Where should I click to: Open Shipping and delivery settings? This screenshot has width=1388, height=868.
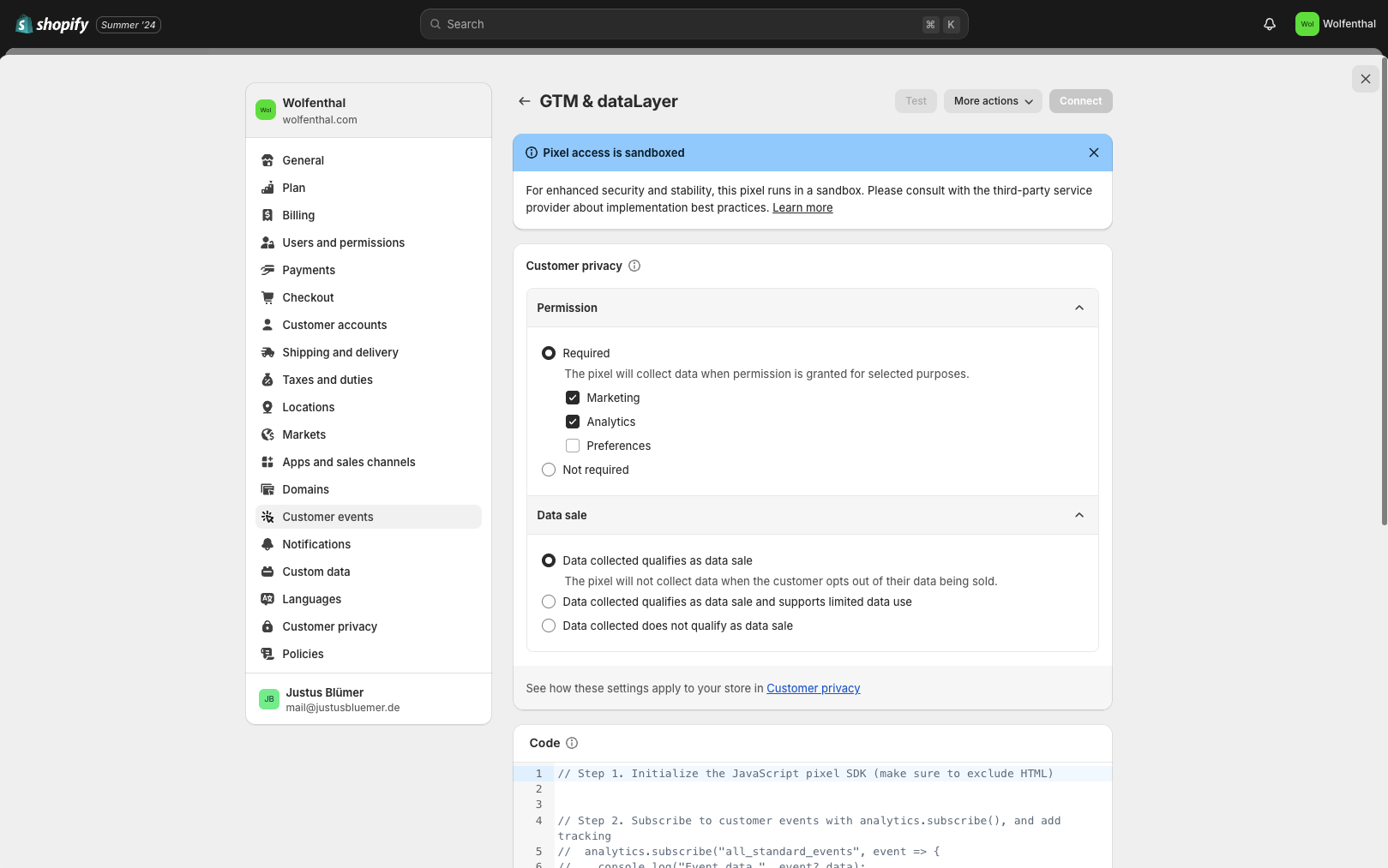point(339,352)
